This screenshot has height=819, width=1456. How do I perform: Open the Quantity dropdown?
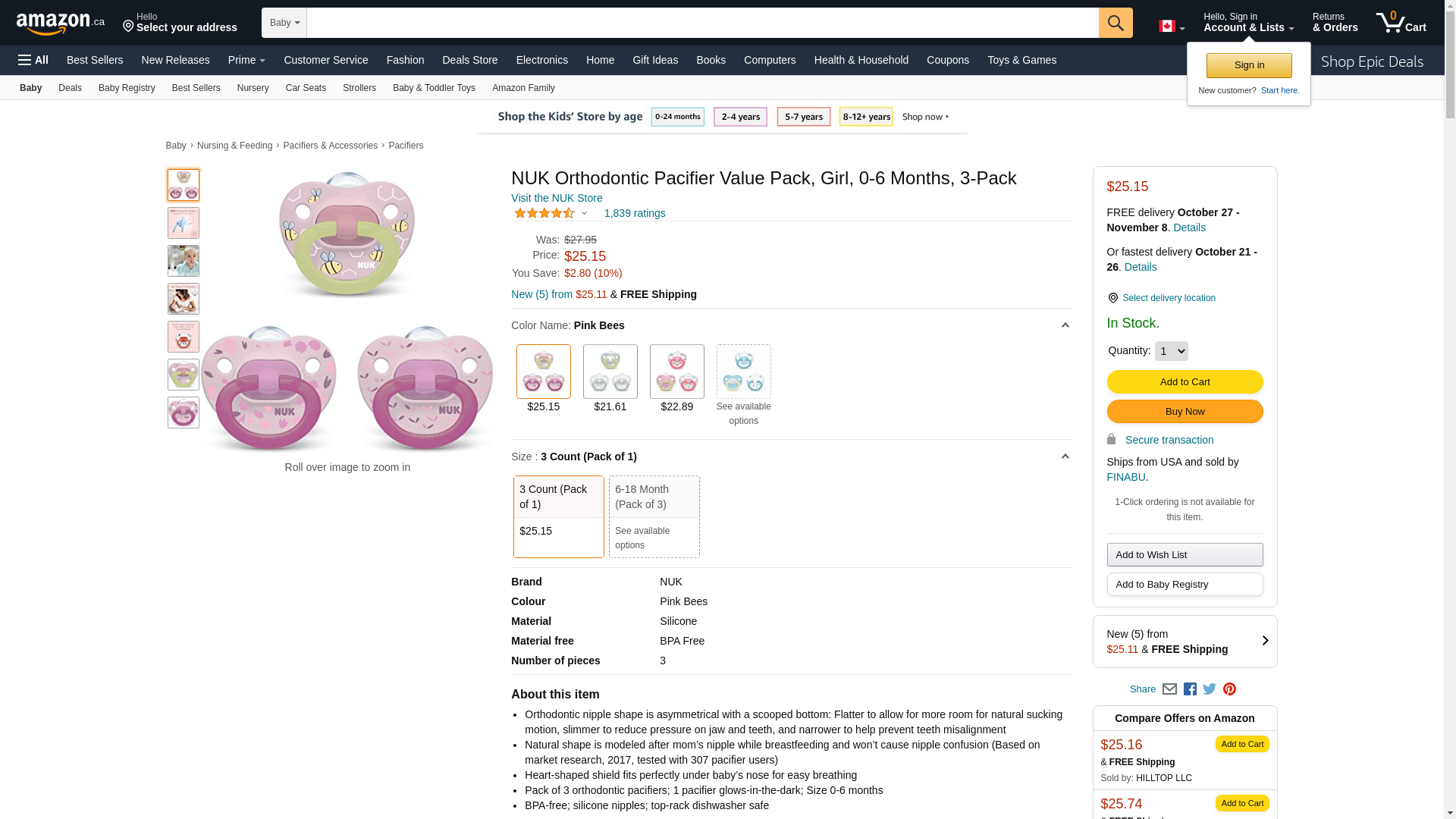pyautogui.click(x=1171, y=351)
